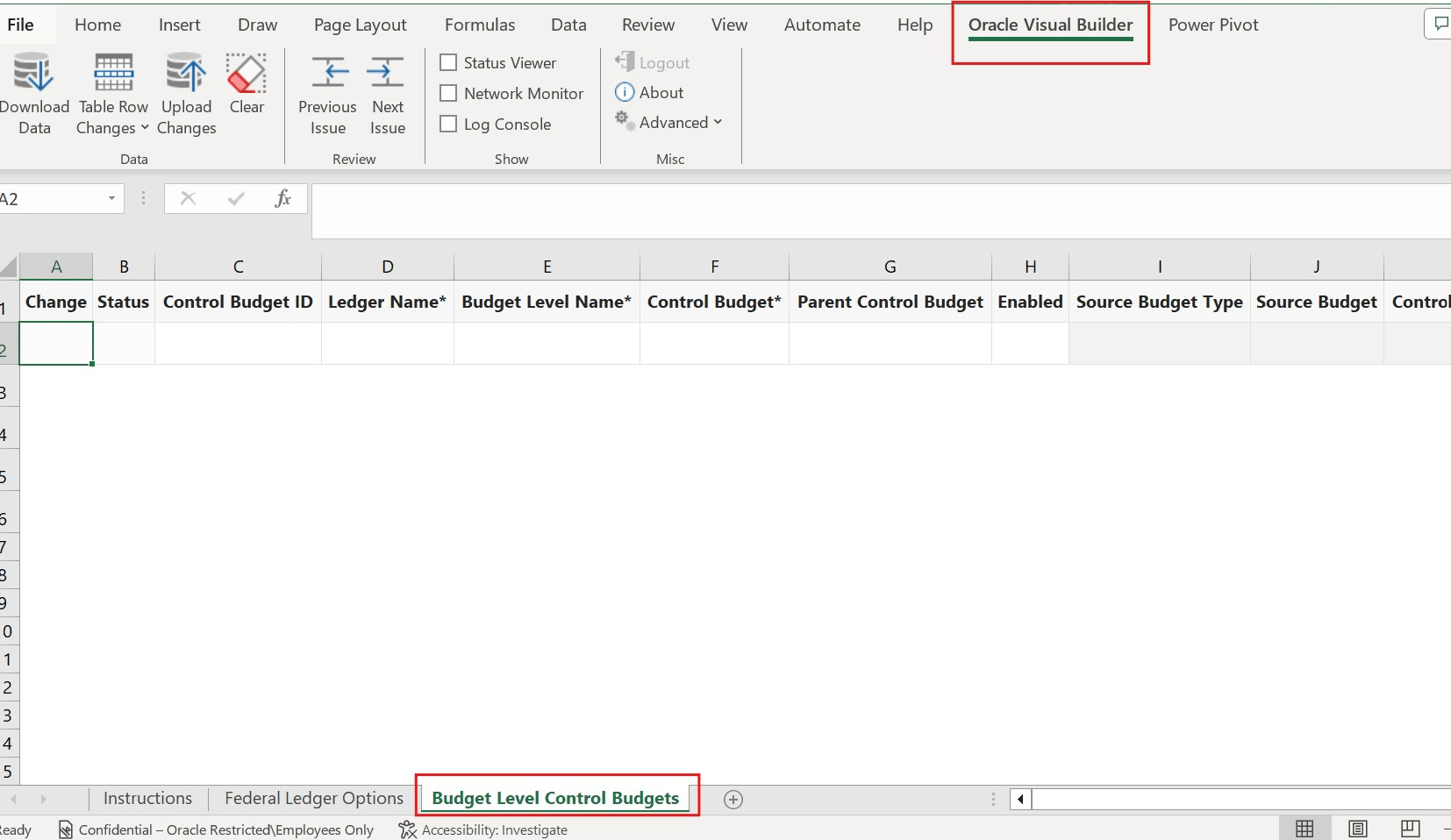The image size is (1451, 840).
Task: Click the Logout button
Action: click(652, 62)
